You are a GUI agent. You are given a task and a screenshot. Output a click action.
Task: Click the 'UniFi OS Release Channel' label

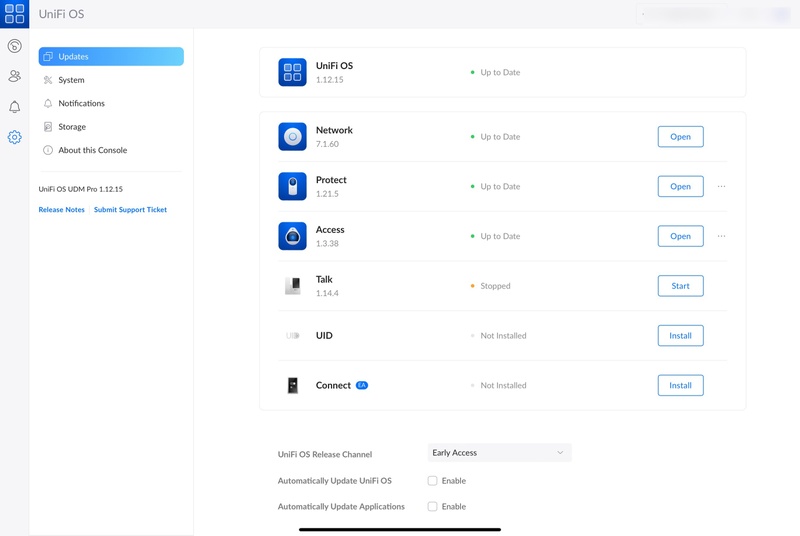click(325, 454)
